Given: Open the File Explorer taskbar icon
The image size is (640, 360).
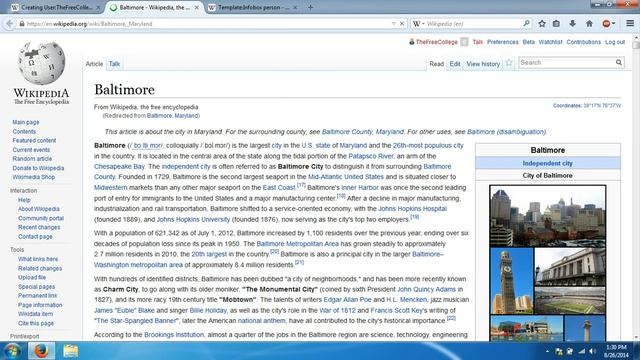Looking at the screenshot, I should pyautogui.click(x=71, y=351).
